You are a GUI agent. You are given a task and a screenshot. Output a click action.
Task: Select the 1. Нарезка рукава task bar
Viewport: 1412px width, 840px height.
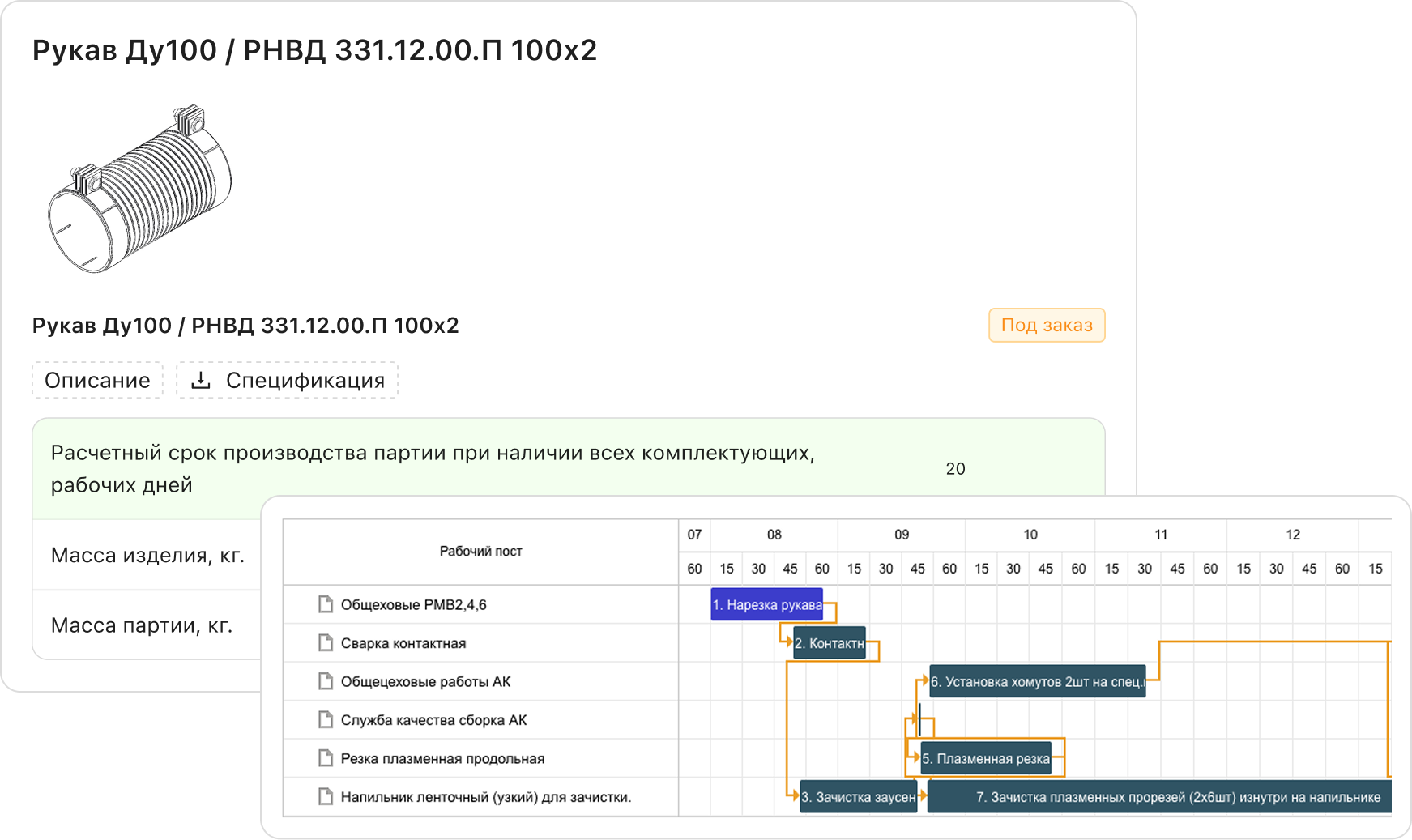766,604
